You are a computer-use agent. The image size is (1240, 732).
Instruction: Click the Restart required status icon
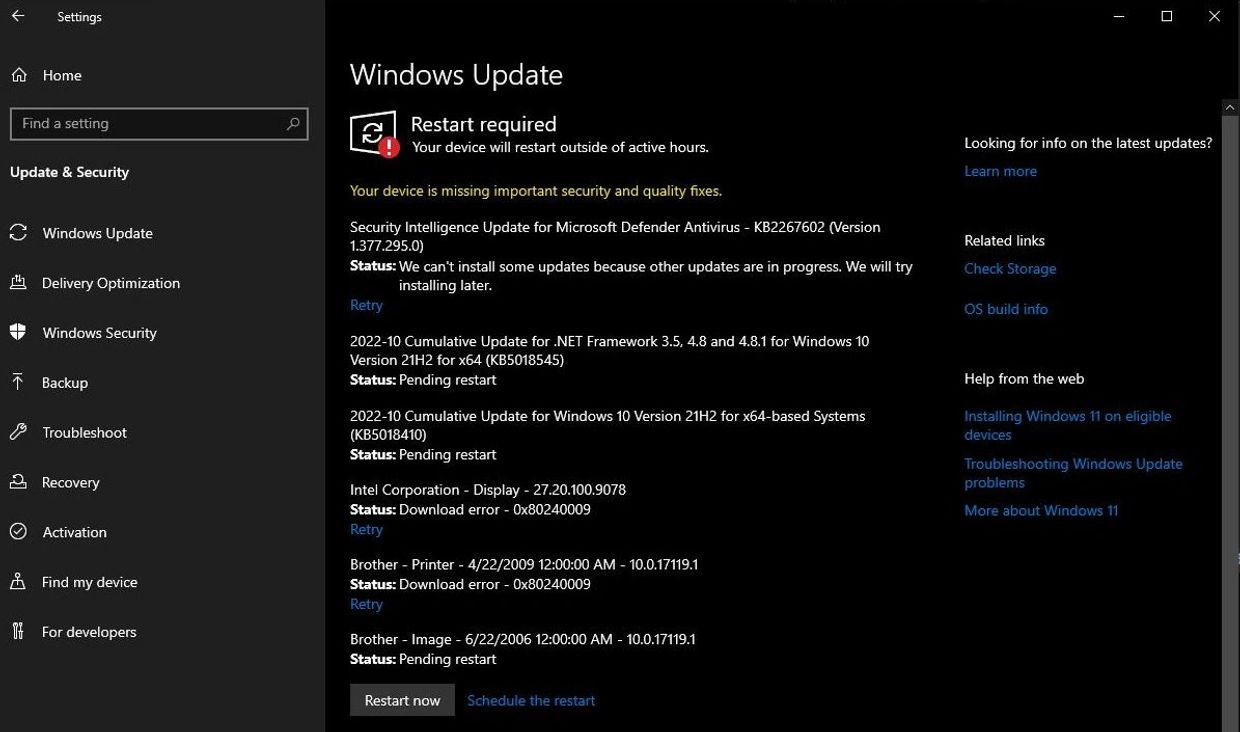374,134
